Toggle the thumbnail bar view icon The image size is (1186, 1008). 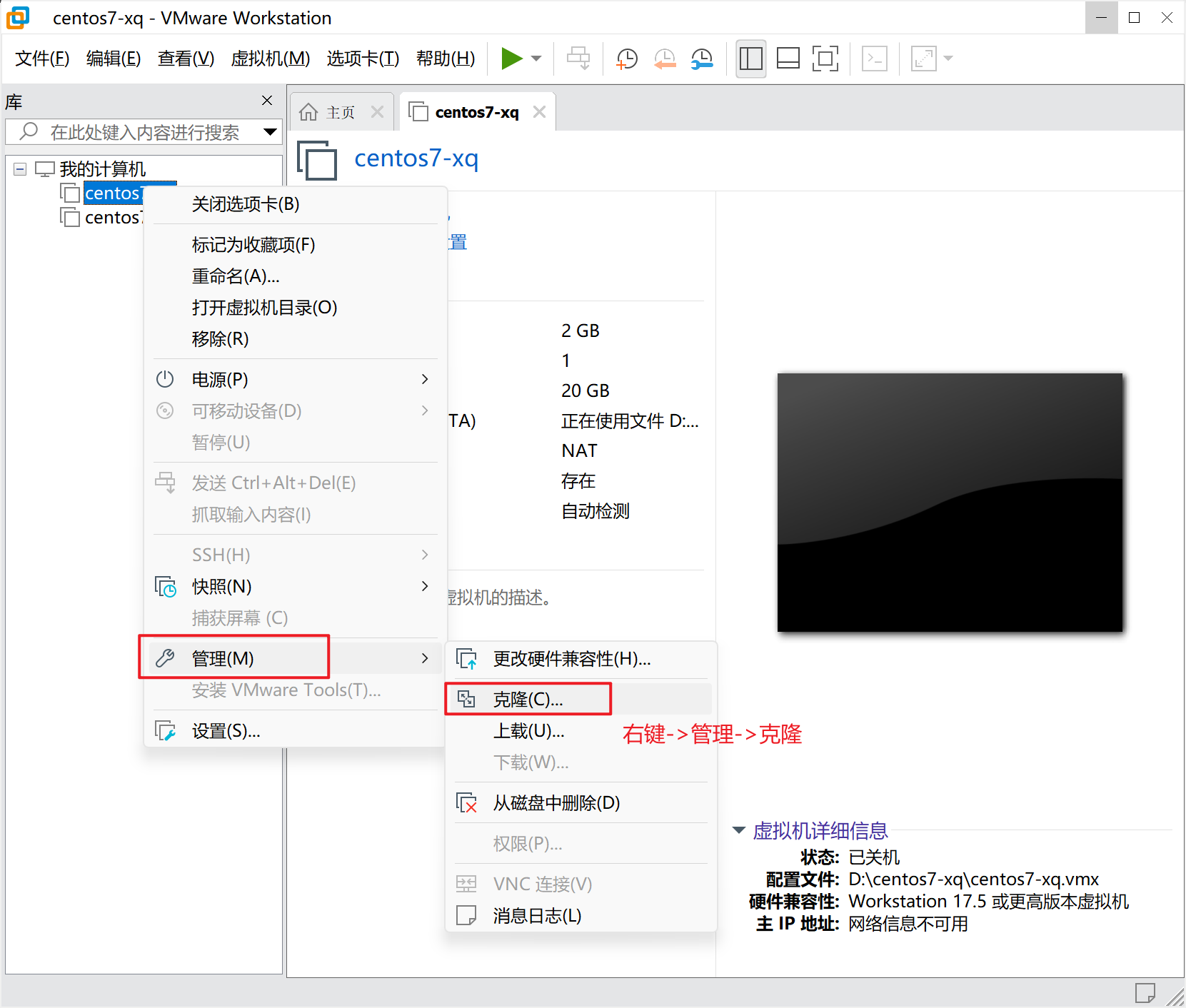pyautogui.click(x=788, y=59)
